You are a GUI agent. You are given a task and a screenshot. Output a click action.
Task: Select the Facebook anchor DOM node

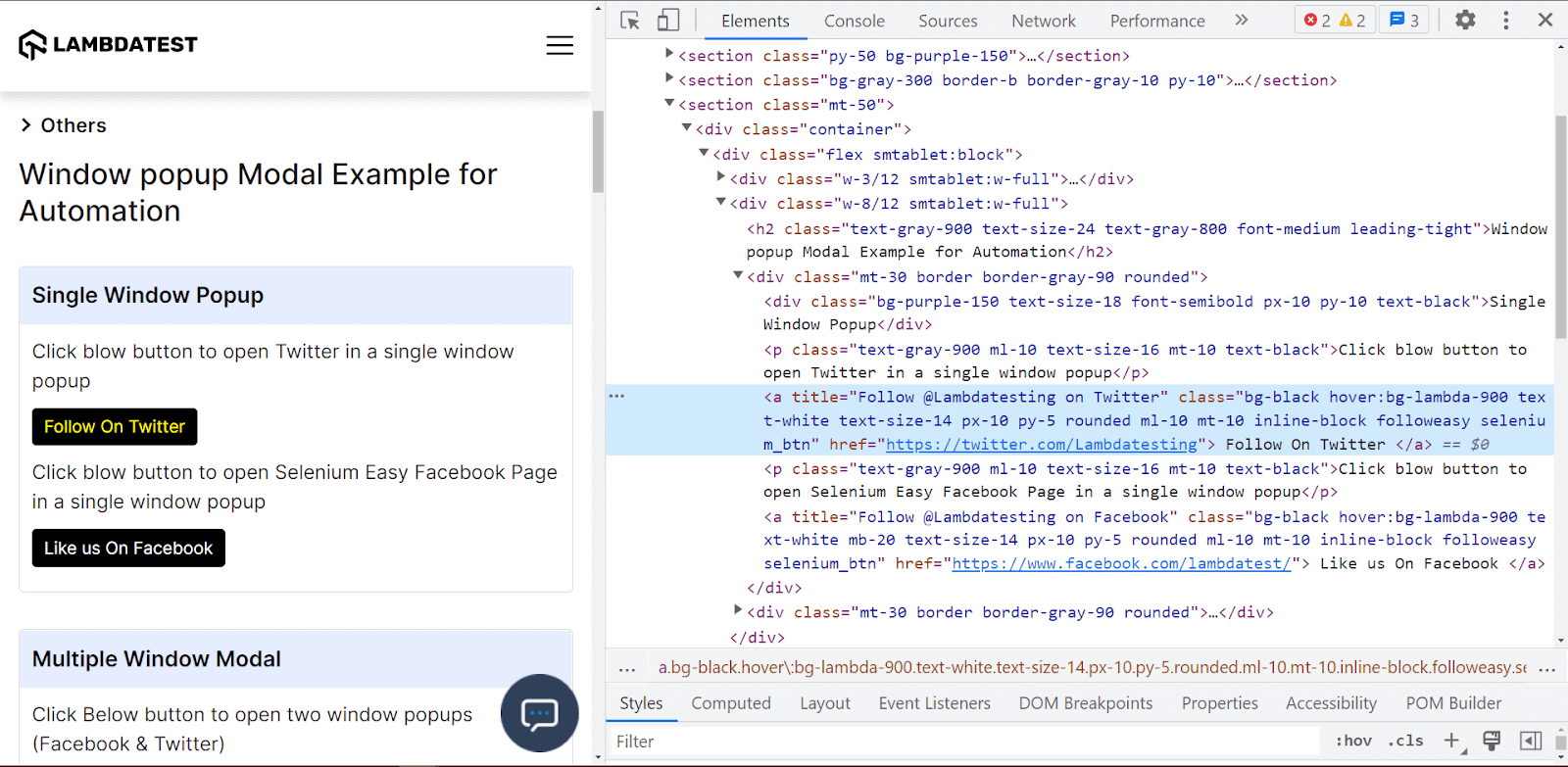1154,540
